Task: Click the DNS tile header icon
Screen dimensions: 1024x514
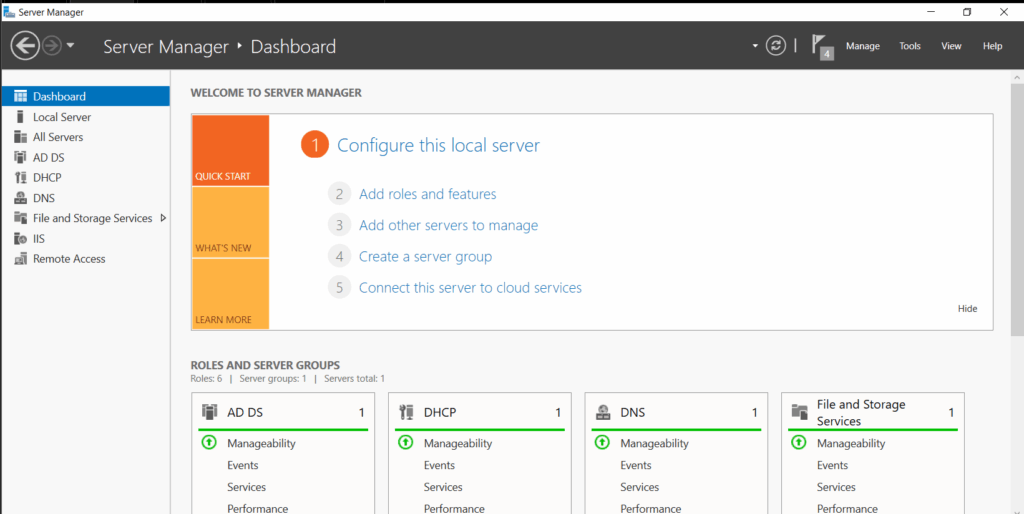Action: coord(603,412)
